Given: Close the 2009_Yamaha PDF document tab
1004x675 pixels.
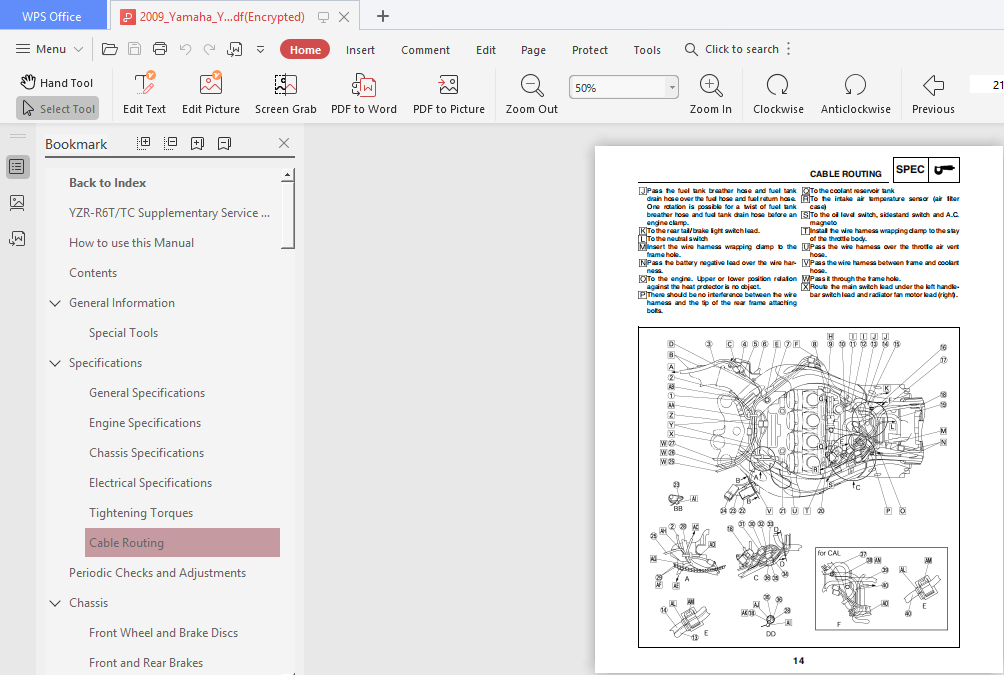Looking at the screenshot, I should 344,17.
